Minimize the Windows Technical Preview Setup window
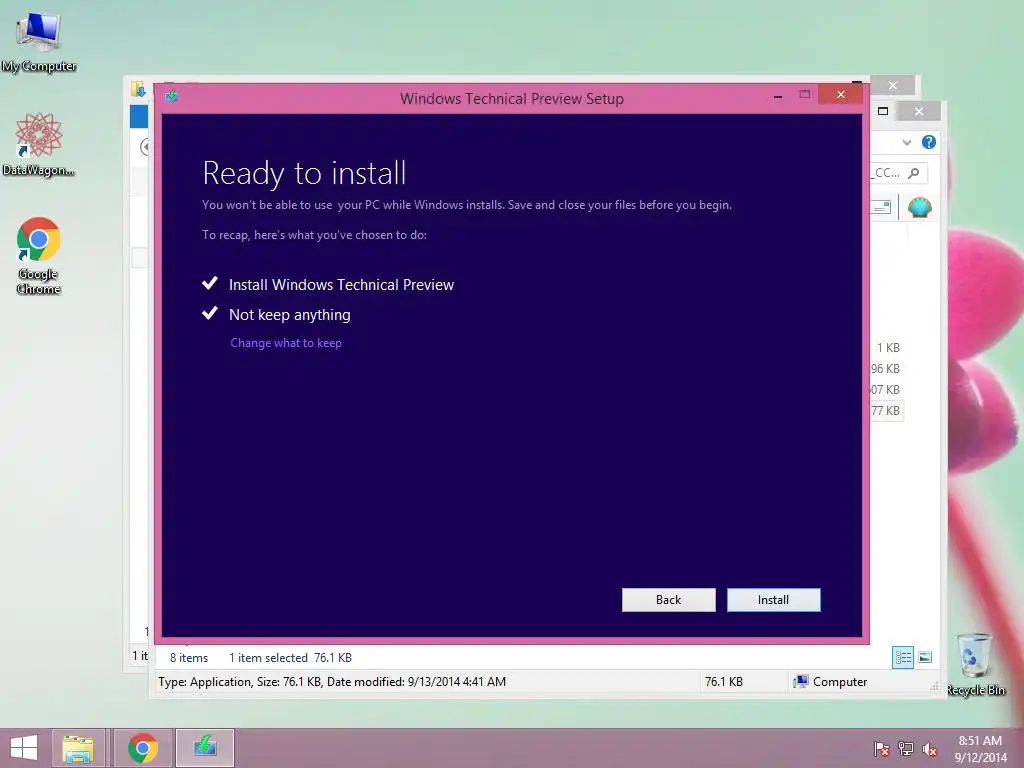The height and width of the screenshot is (768, 1024). (778, 96)
